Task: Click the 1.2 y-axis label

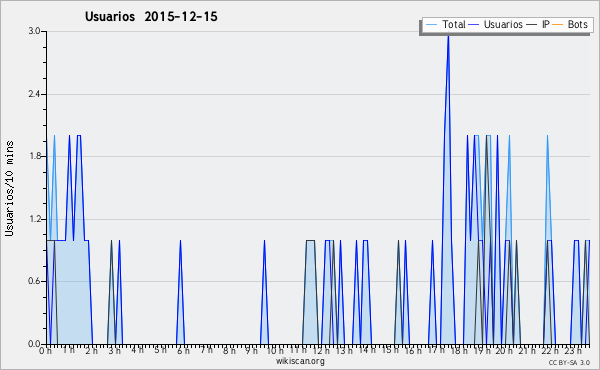Action: [34, 219]
